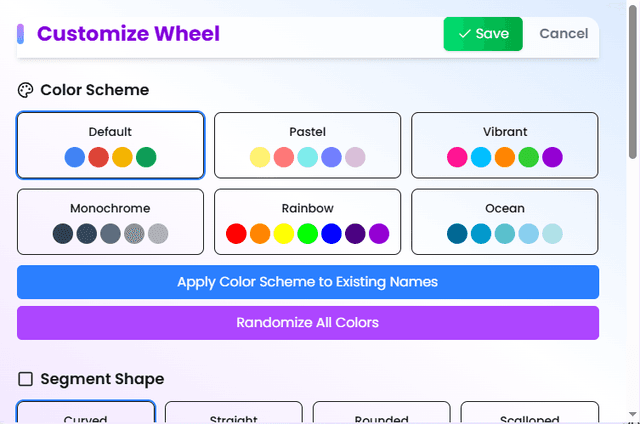The height and width of the screenshot is (424, 640).
Task: Click orange swatch in Rainbow scheme
Action: (x=260, y=233)
